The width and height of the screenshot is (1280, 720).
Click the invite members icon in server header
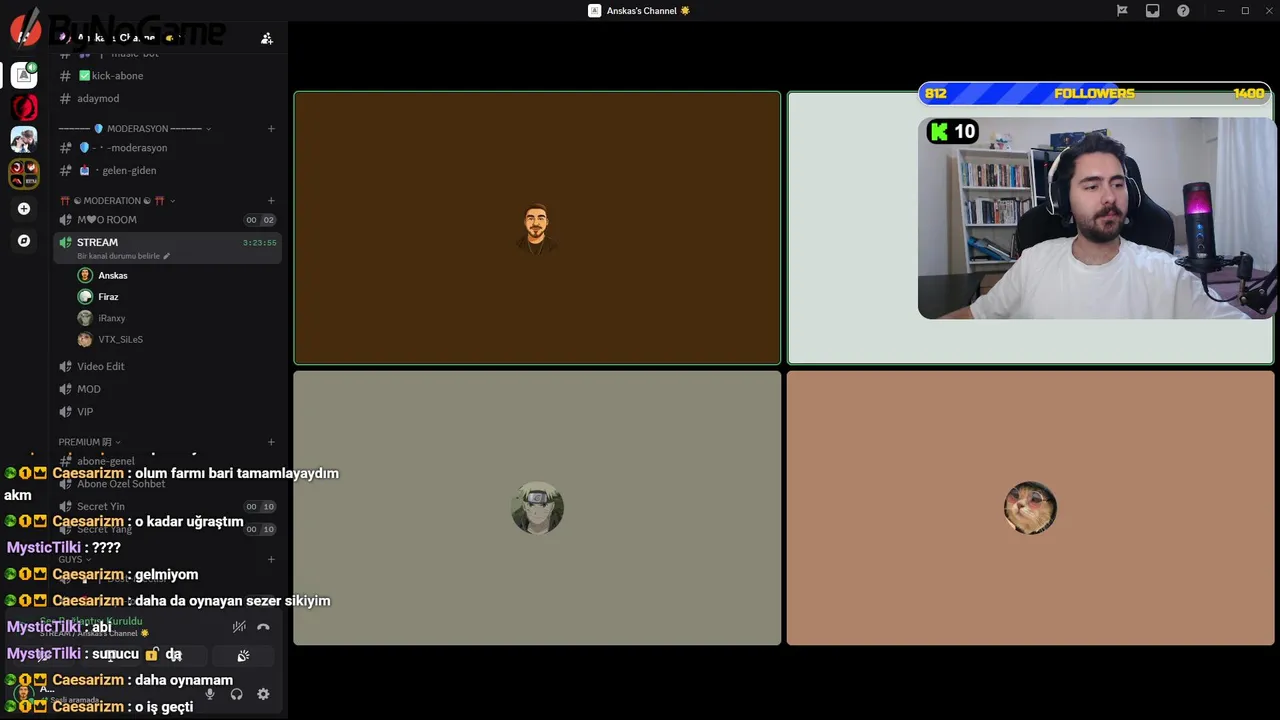[x=266, y=38]
